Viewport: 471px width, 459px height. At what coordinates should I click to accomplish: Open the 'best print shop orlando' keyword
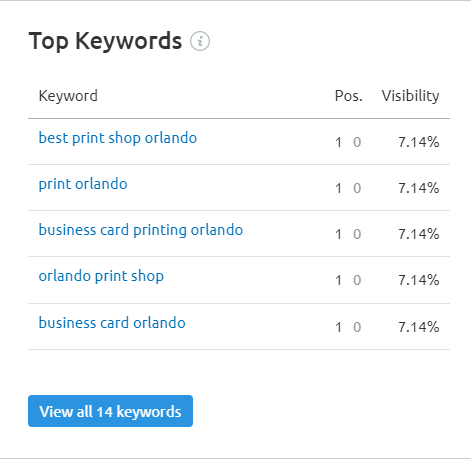coord(118,138)
